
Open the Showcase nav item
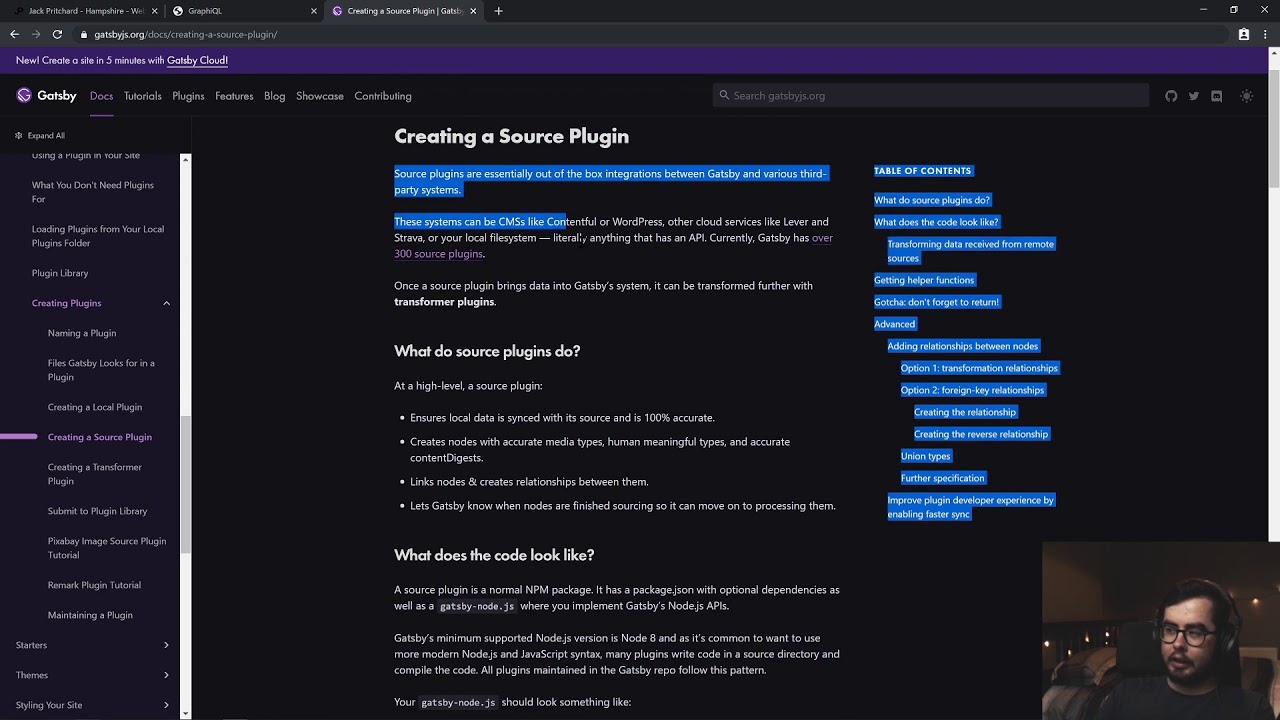coord(320,96)
